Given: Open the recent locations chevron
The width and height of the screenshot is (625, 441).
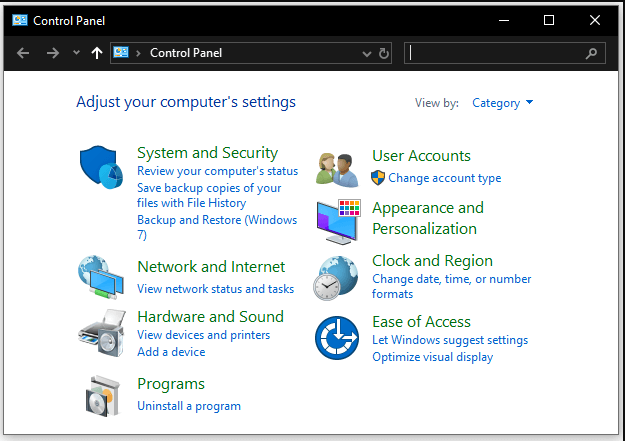Looking at the screenshot, I should pyautogui.click(x=77, y=53).
